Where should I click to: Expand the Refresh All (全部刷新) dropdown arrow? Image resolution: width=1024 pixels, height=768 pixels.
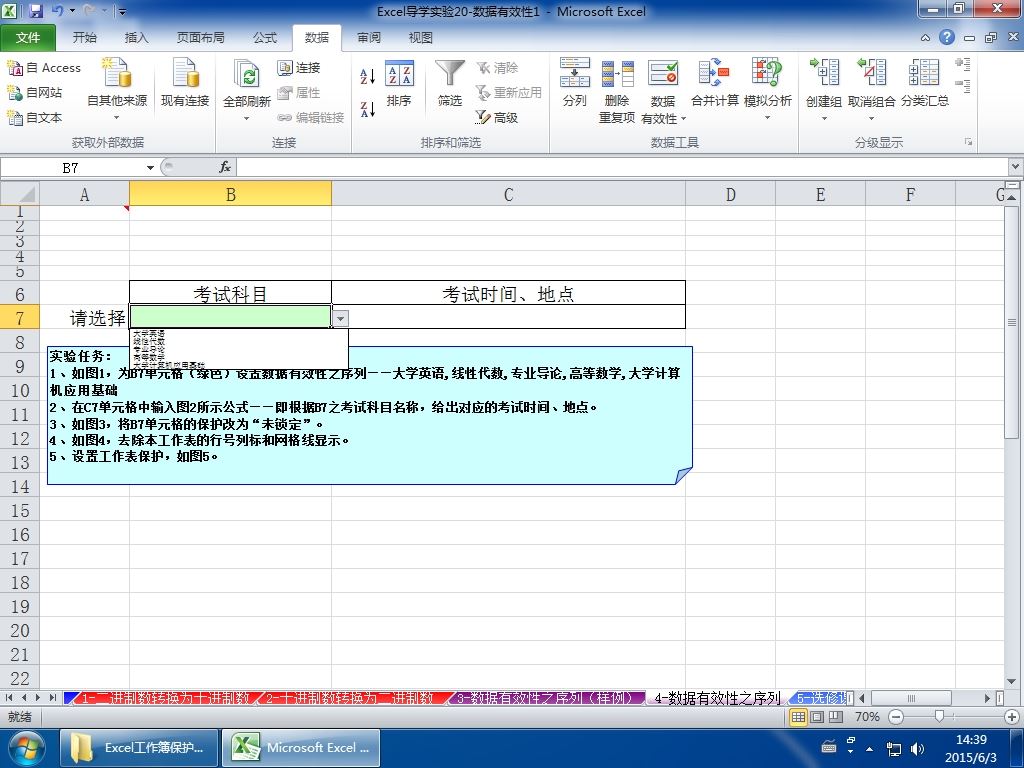pos(247,118)
